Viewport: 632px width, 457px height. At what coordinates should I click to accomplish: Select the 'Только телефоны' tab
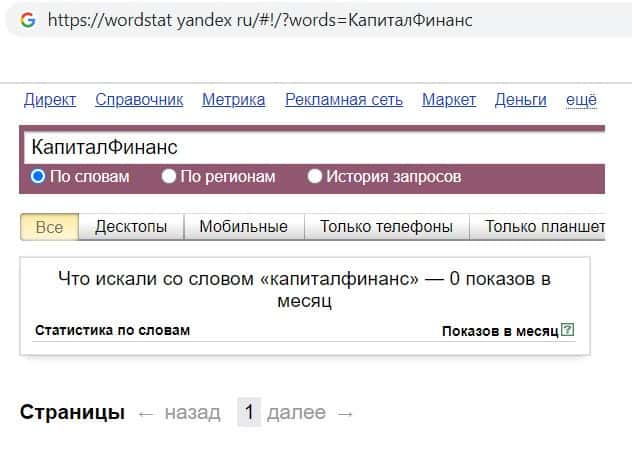click(386, 227)
